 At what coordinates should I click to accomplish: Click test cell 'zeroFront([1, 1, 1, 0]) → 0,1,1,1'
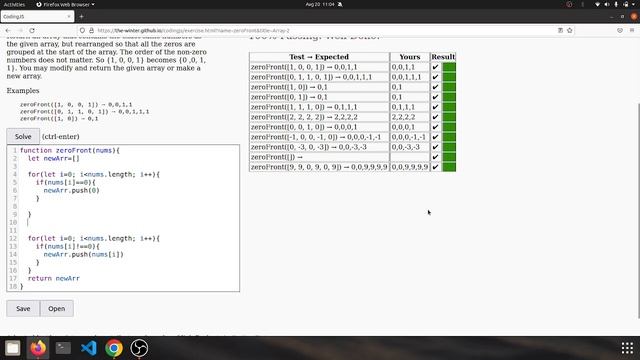click(x=319, y=107)
